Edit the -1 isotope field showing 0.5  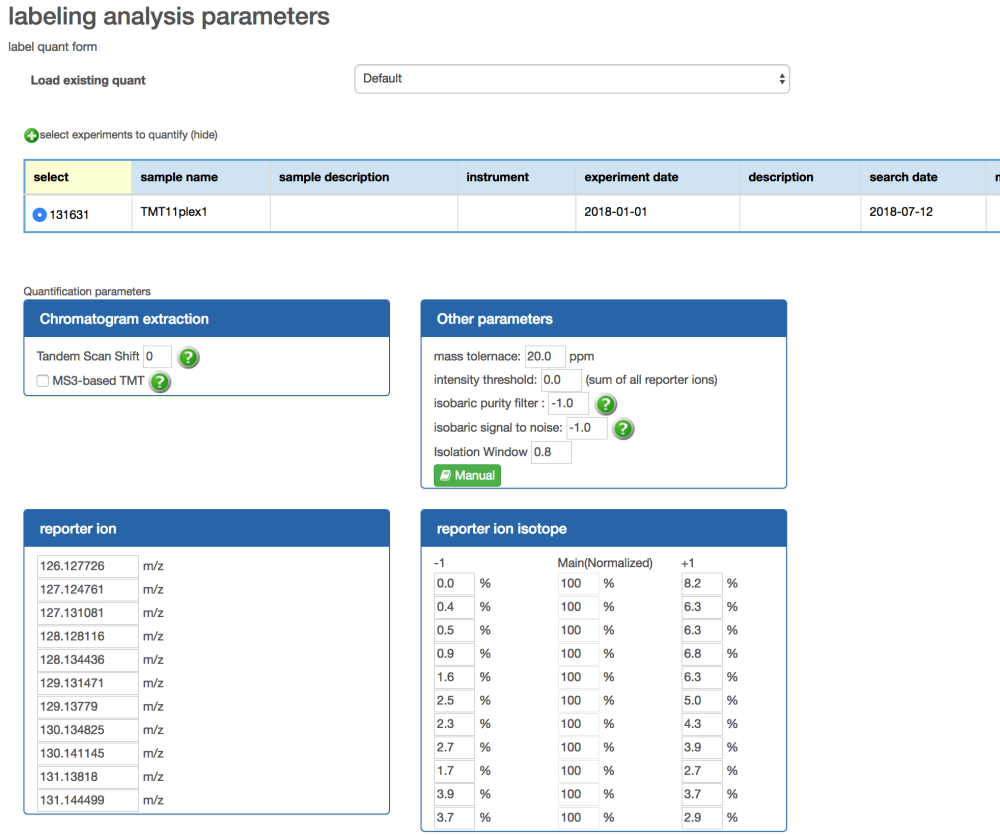455,631
